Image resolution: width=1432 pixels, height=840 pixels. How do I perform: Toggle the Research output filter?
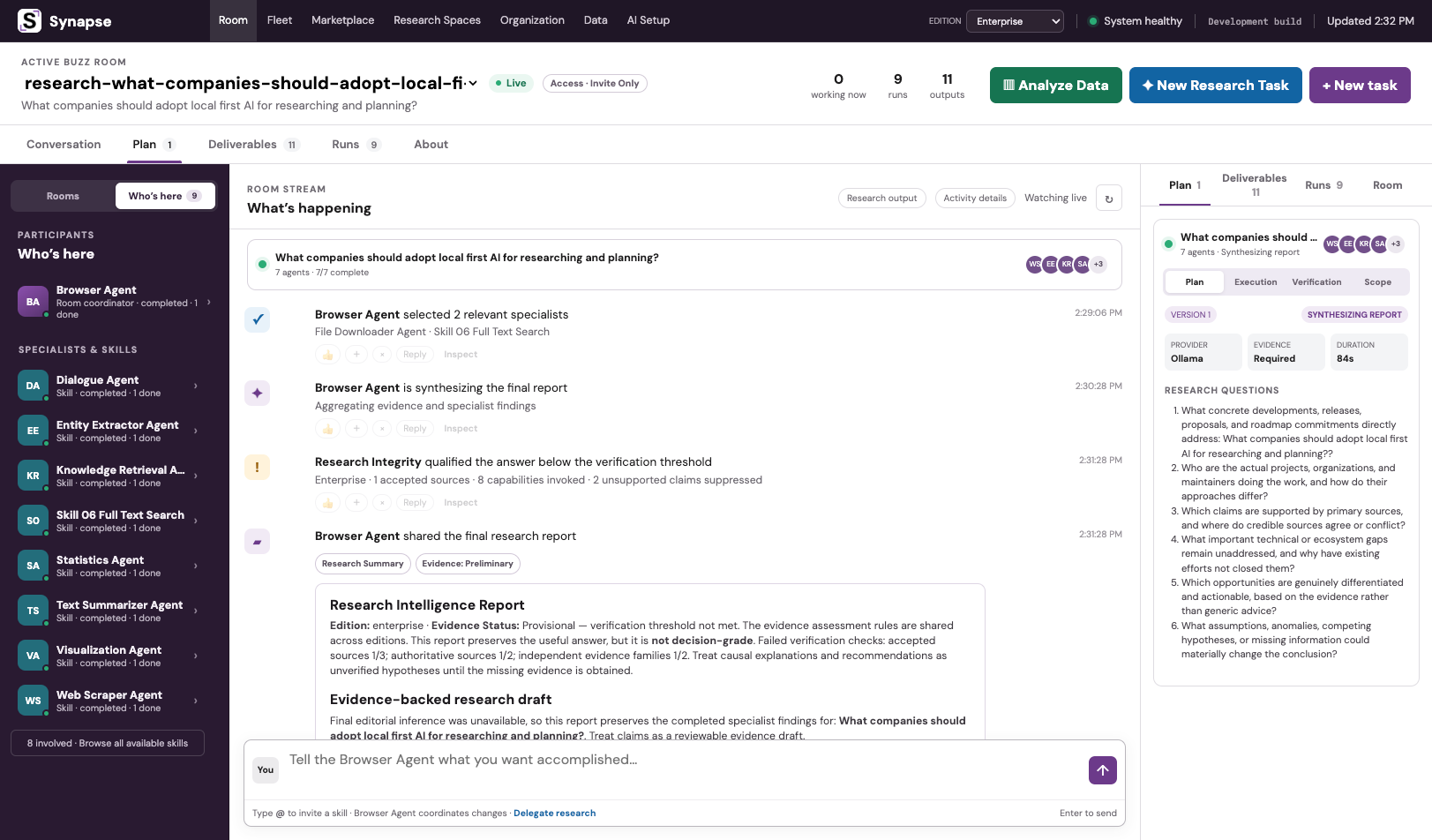coord(881,199)
